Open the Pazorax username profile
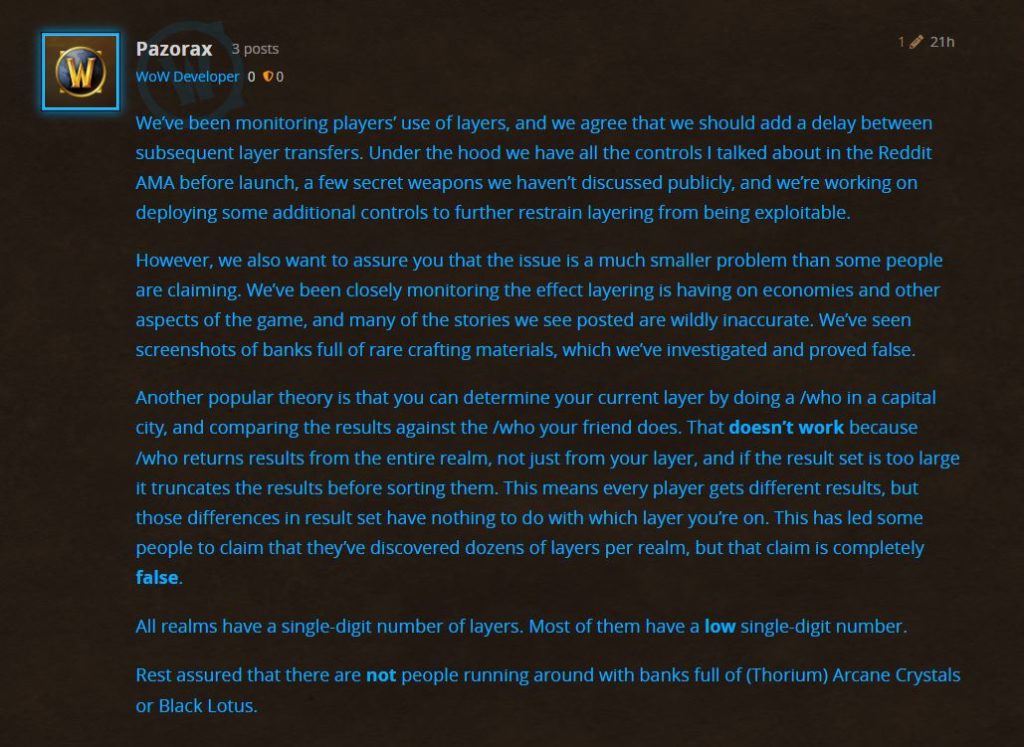Screen dimensions: 1024x747 (174, 49)
